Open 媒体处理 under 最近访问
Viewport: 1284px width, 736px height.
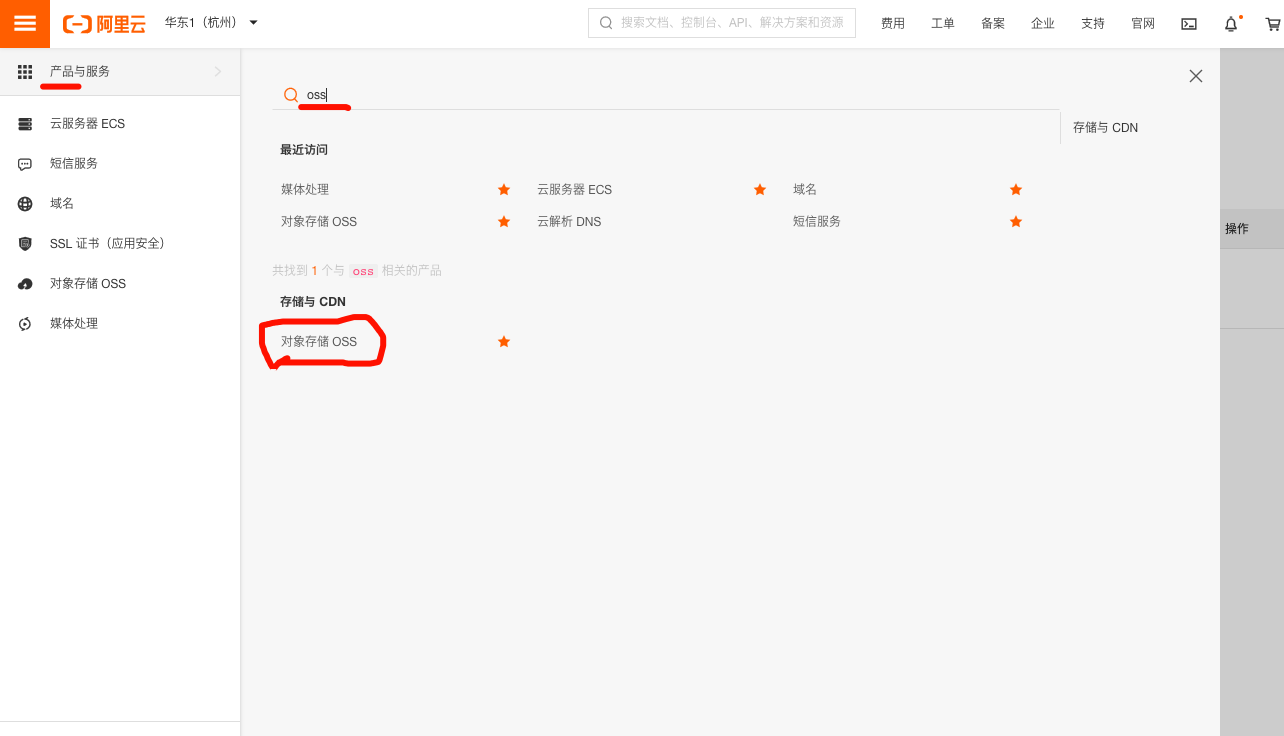[x=305, y=190]
